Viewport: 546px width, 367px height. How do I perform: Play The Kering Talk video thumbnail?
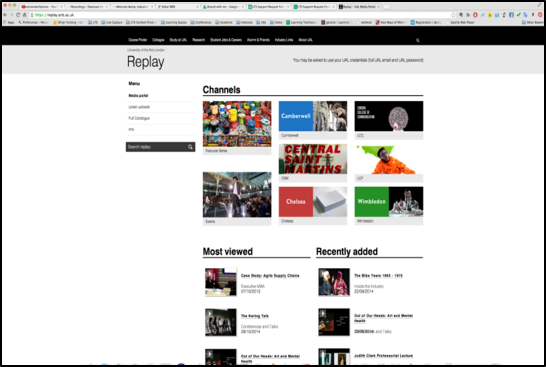221,322
